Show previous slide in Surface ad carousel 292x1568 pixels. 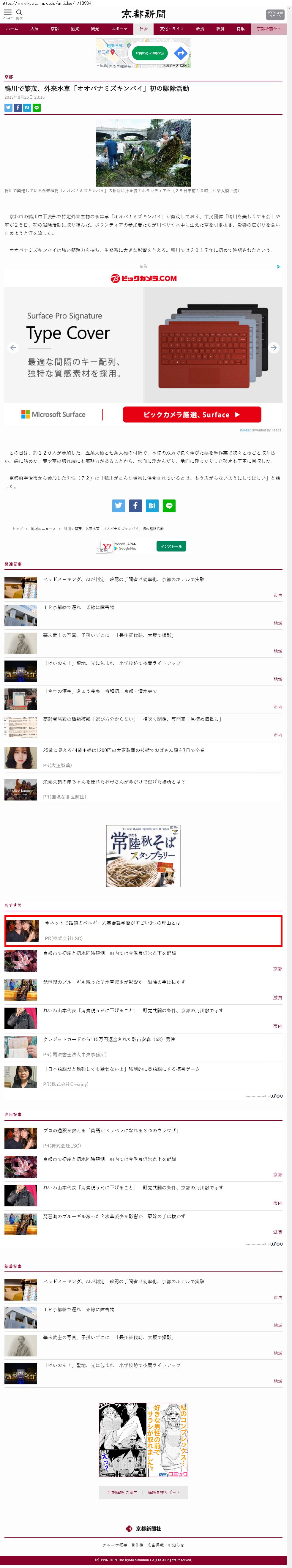coord(13,348)
